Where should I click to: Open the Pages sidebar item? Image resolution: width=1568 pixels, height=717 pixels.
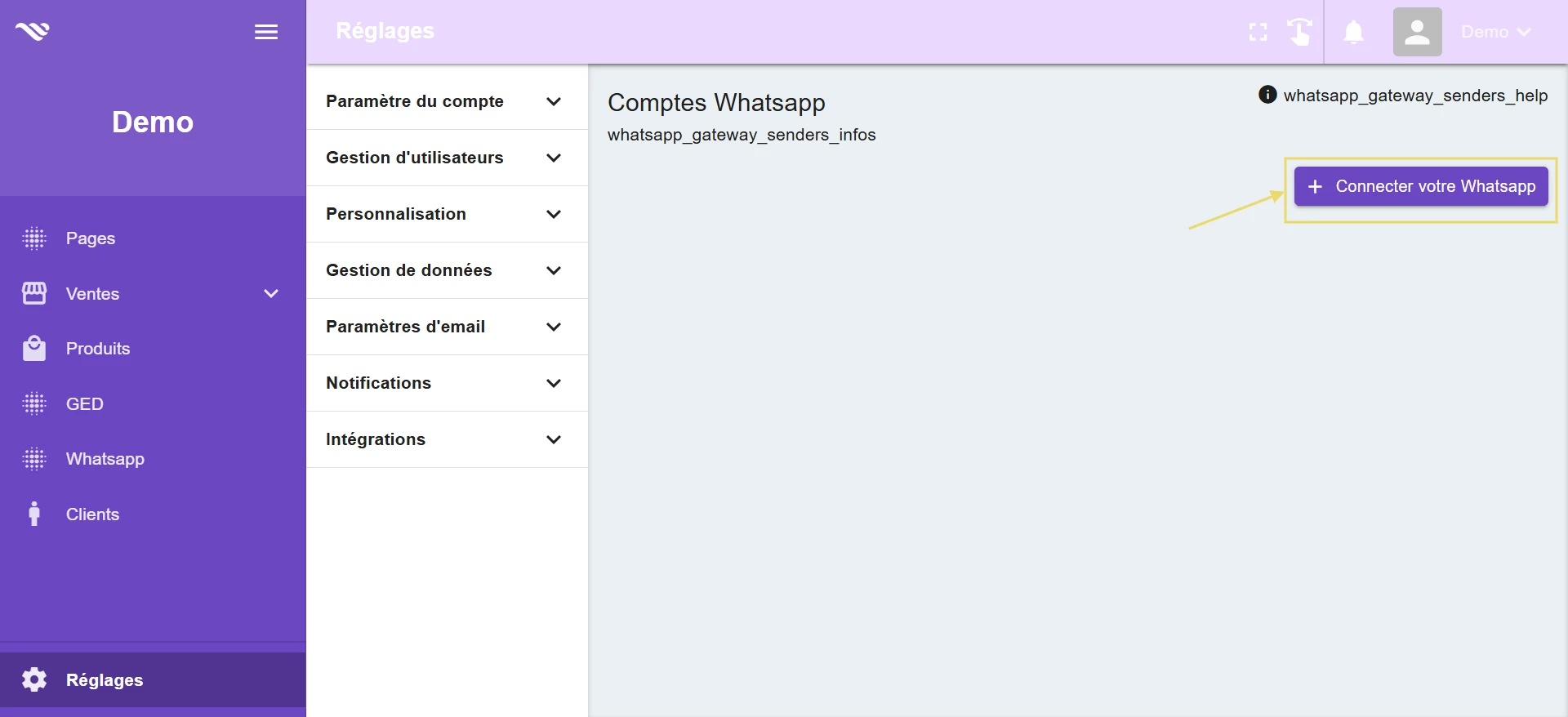[90, 238]
